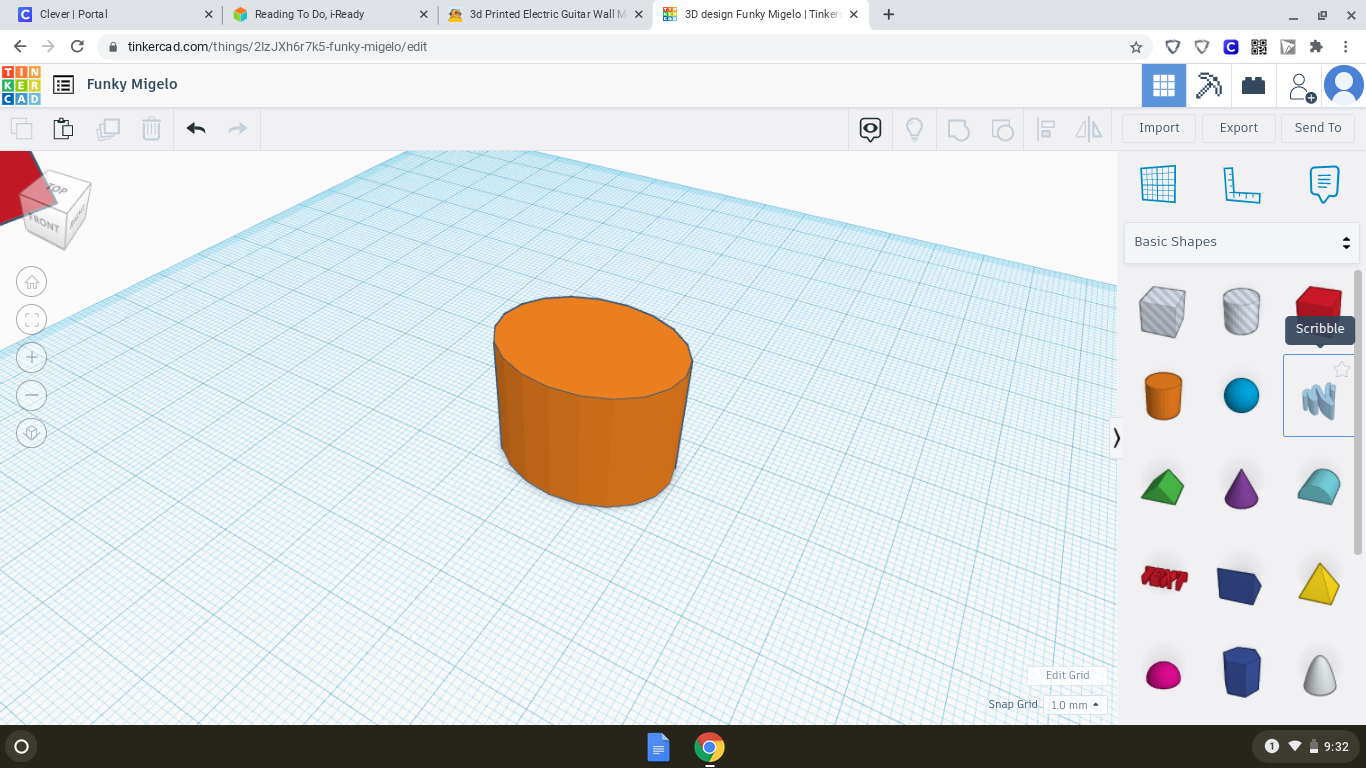Switch to Bricks mode

coord(1254,86)
